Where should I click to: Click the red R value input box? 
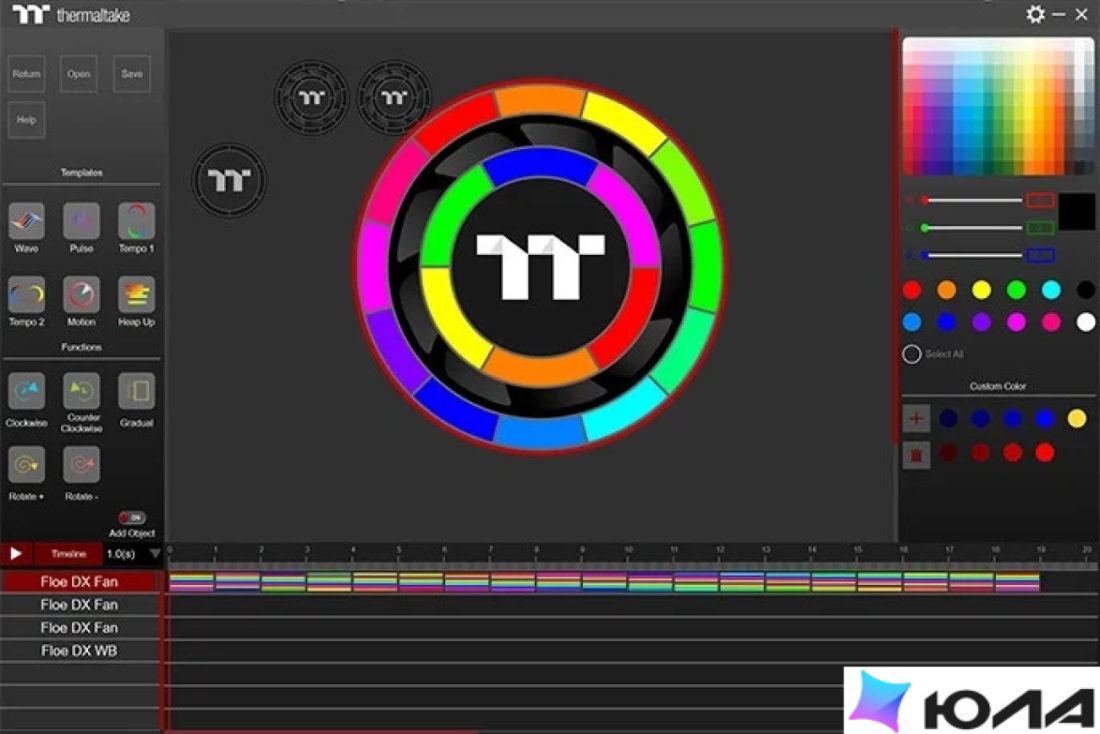click(x=1040, y=201)
